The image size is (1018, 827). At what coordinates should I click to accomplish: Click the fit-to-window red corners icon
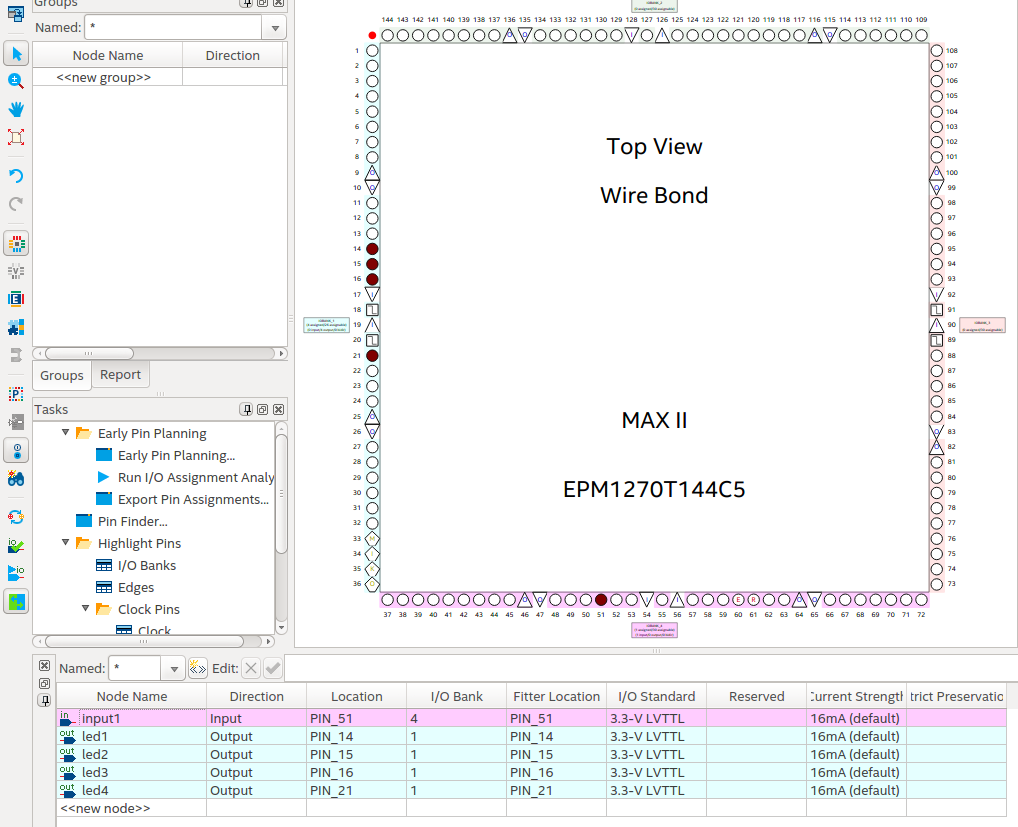[x=16, y=137]
